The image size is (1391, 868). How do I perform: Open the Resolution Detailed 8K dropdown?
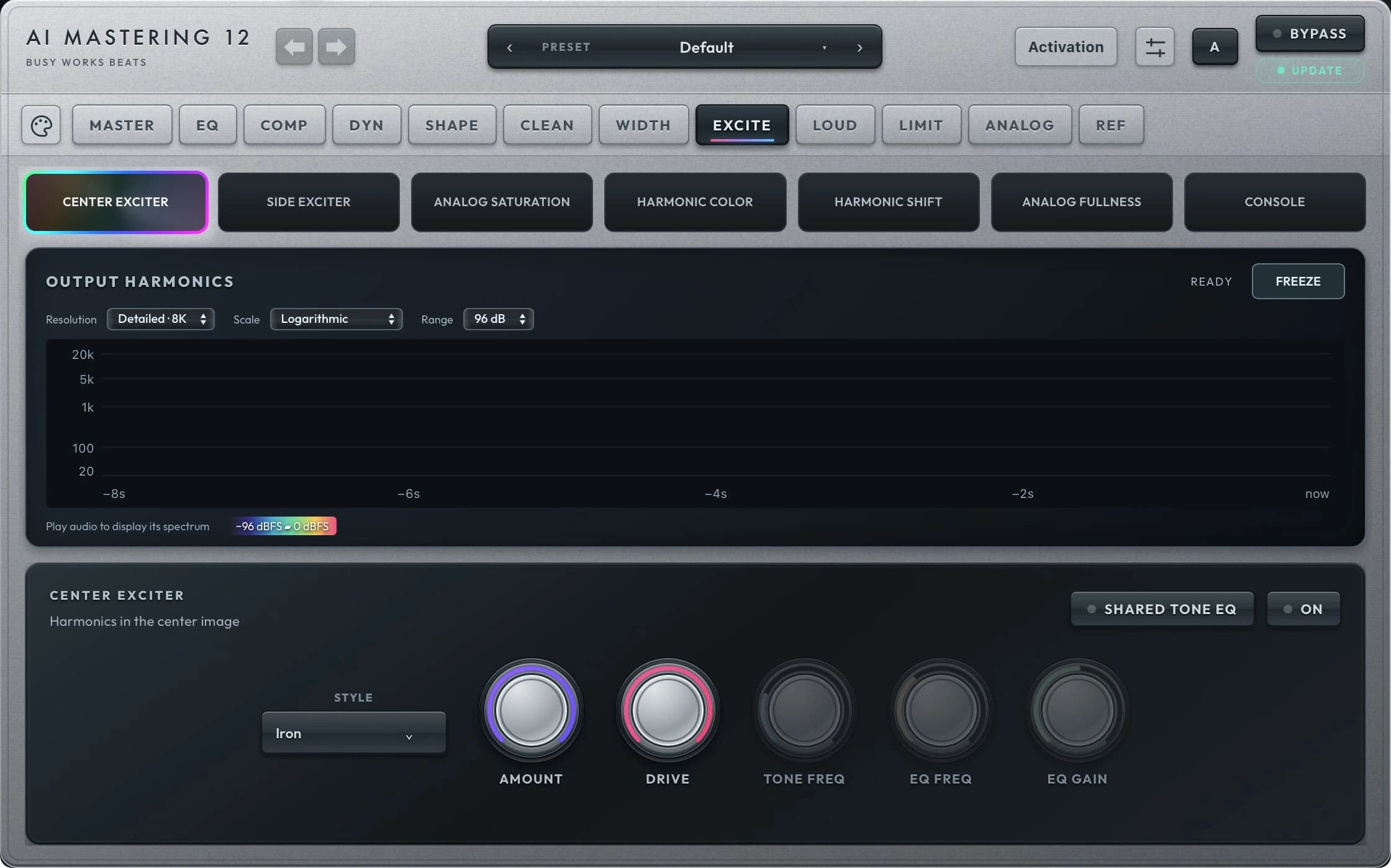161,319
